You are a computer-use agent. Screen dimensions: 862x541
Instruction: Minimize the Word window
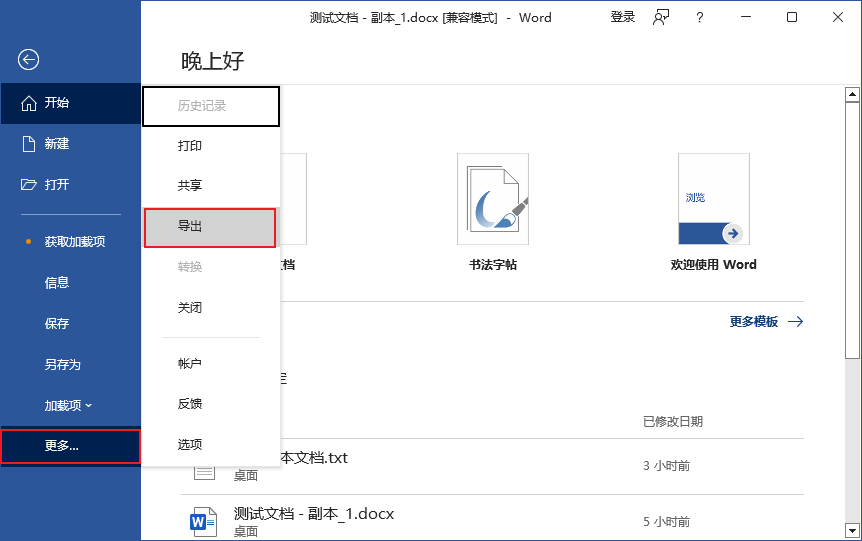(x=746, y=18)
